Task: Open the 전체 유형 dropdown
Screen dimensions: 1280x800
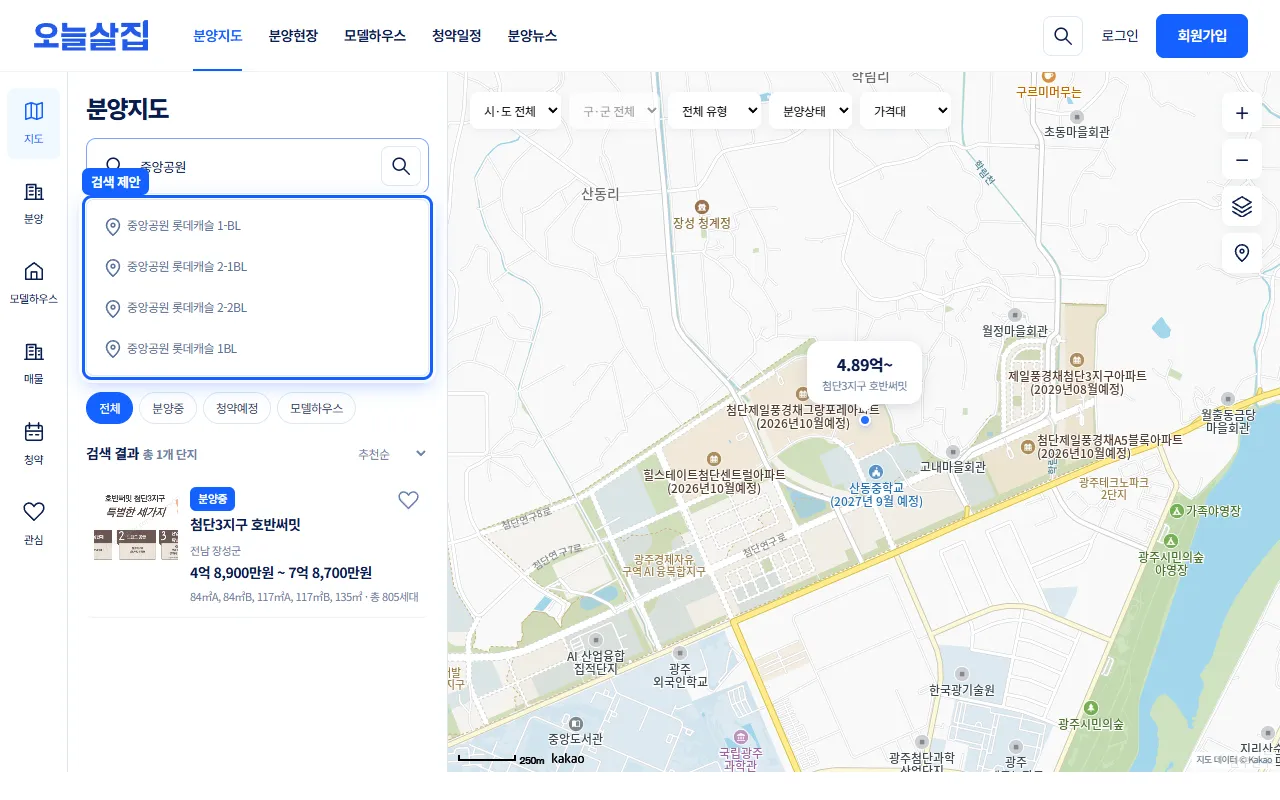Action: pyautogui.click(x=714, y=111)
